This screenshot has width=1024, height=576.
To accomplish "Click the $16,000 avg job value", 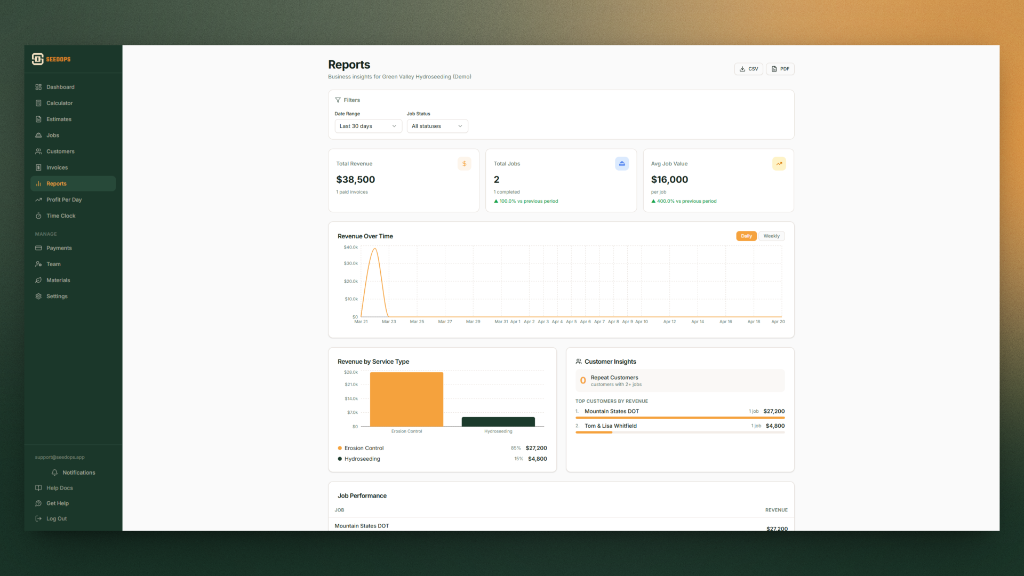I will pyautogui.click(x=669, y=180).
